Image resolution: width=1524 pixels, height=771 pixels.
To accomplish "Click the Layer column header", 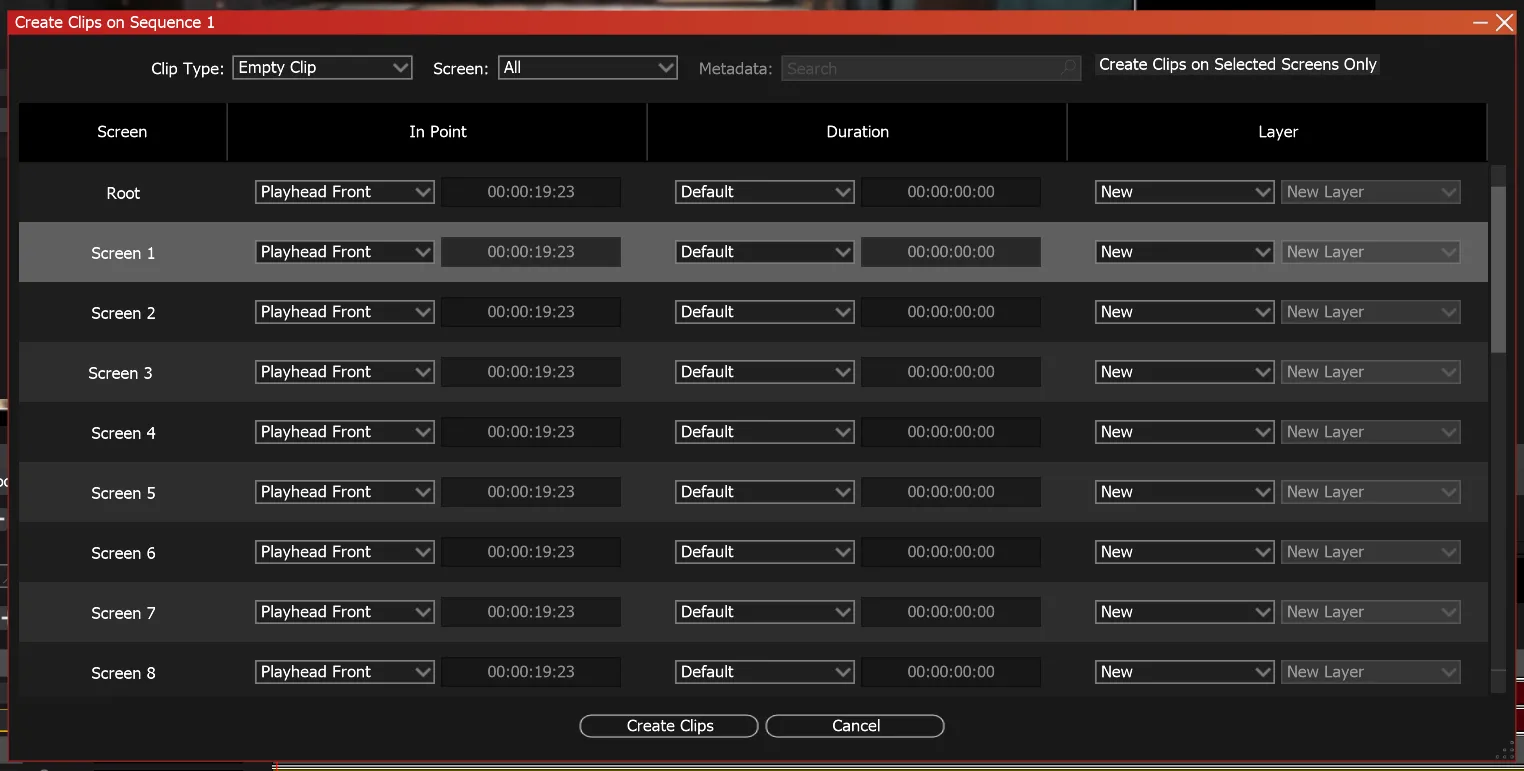I will point(1278,132).
